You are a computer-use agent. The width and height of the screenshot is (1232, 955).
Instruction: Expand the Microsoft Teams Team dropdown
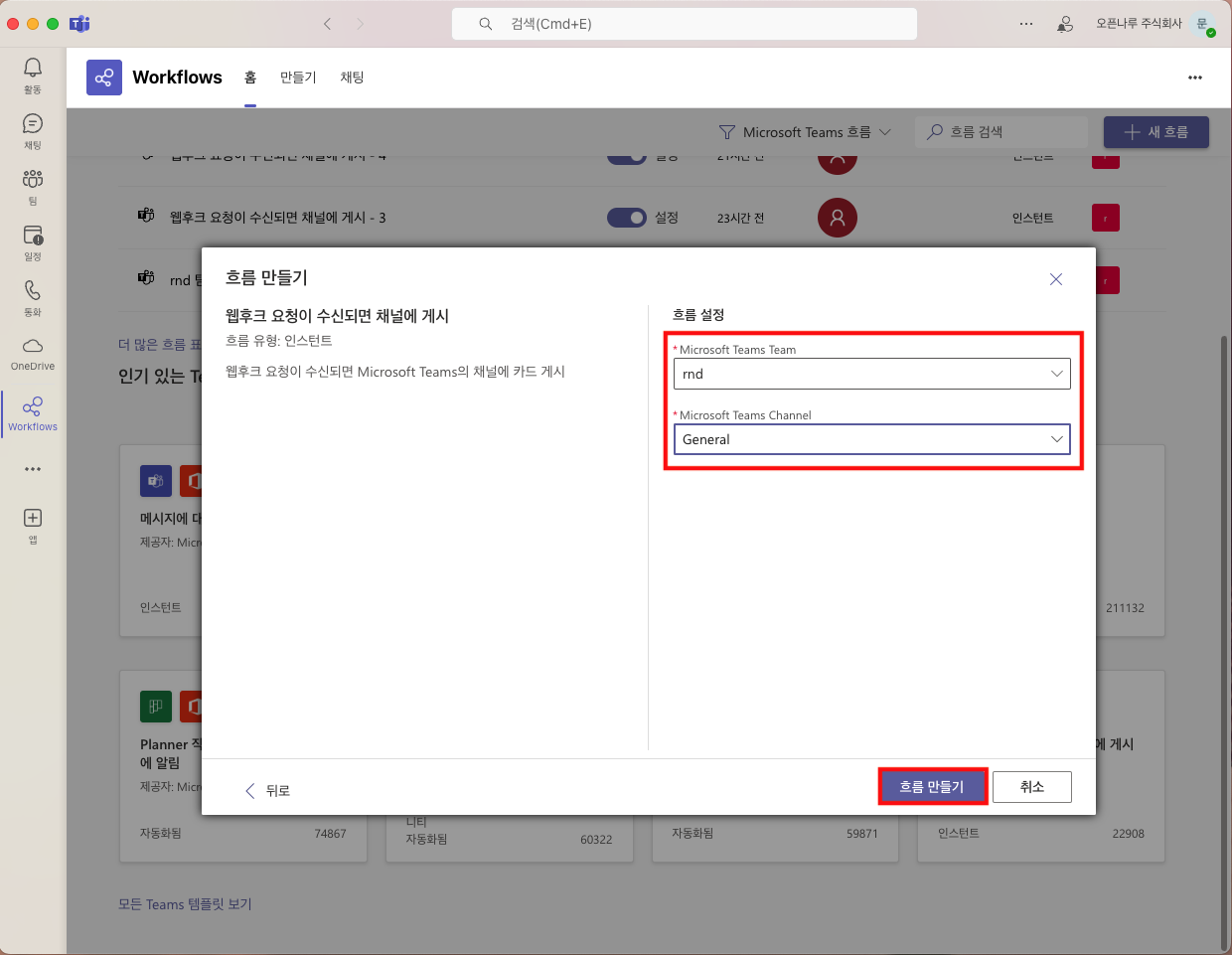click(871, 374)
